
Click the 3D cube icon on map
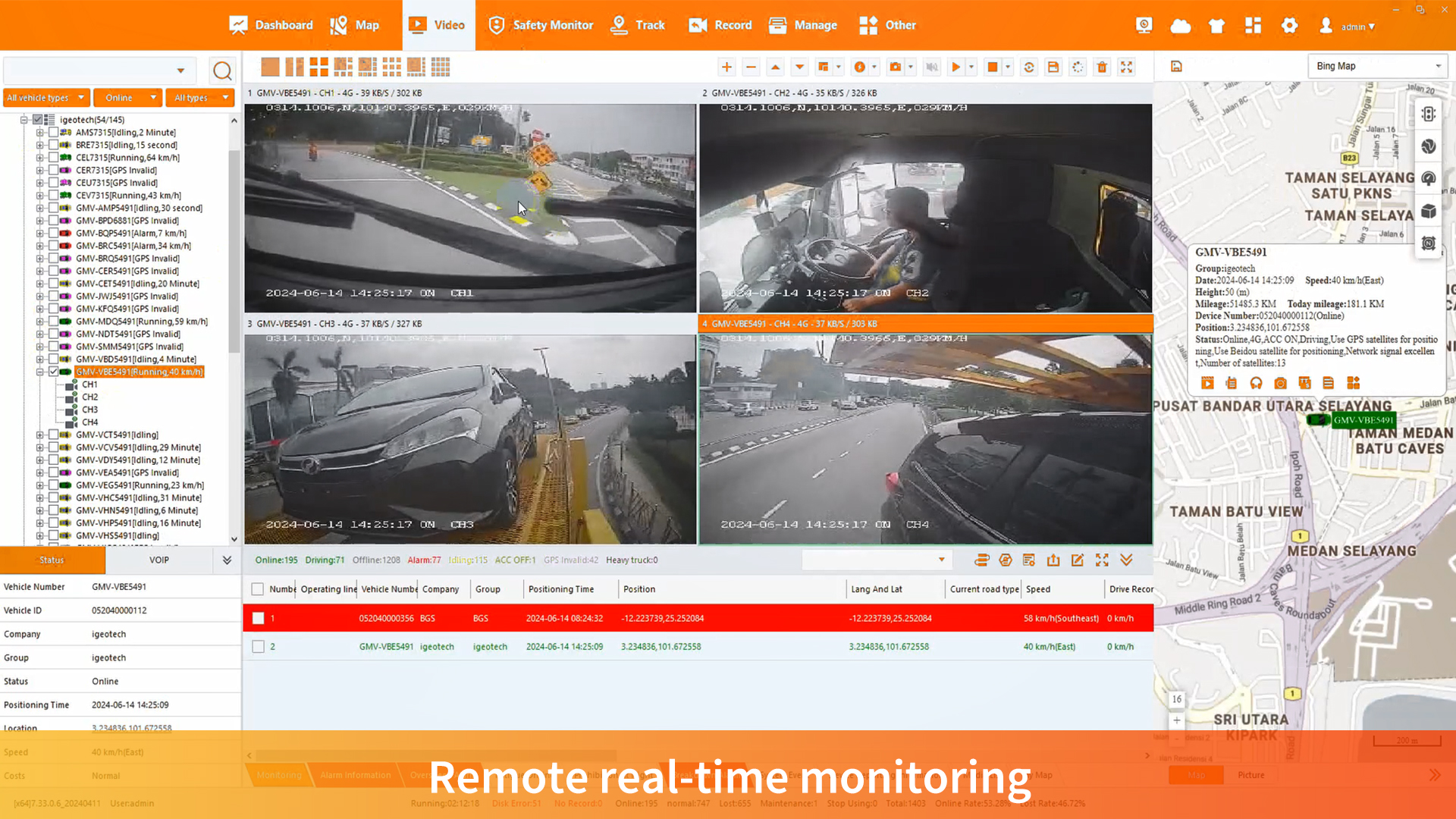tap(1429, 211)
